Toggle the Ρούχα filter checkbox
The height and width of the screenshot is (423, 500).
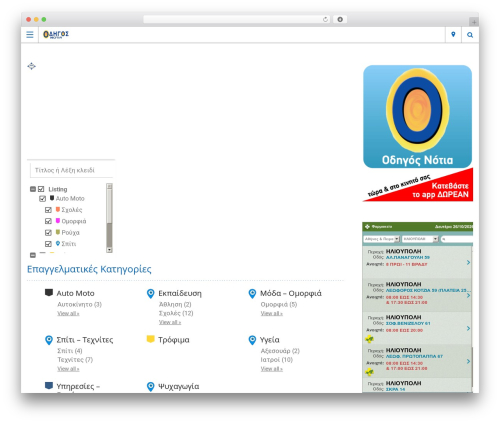[48, 233]
